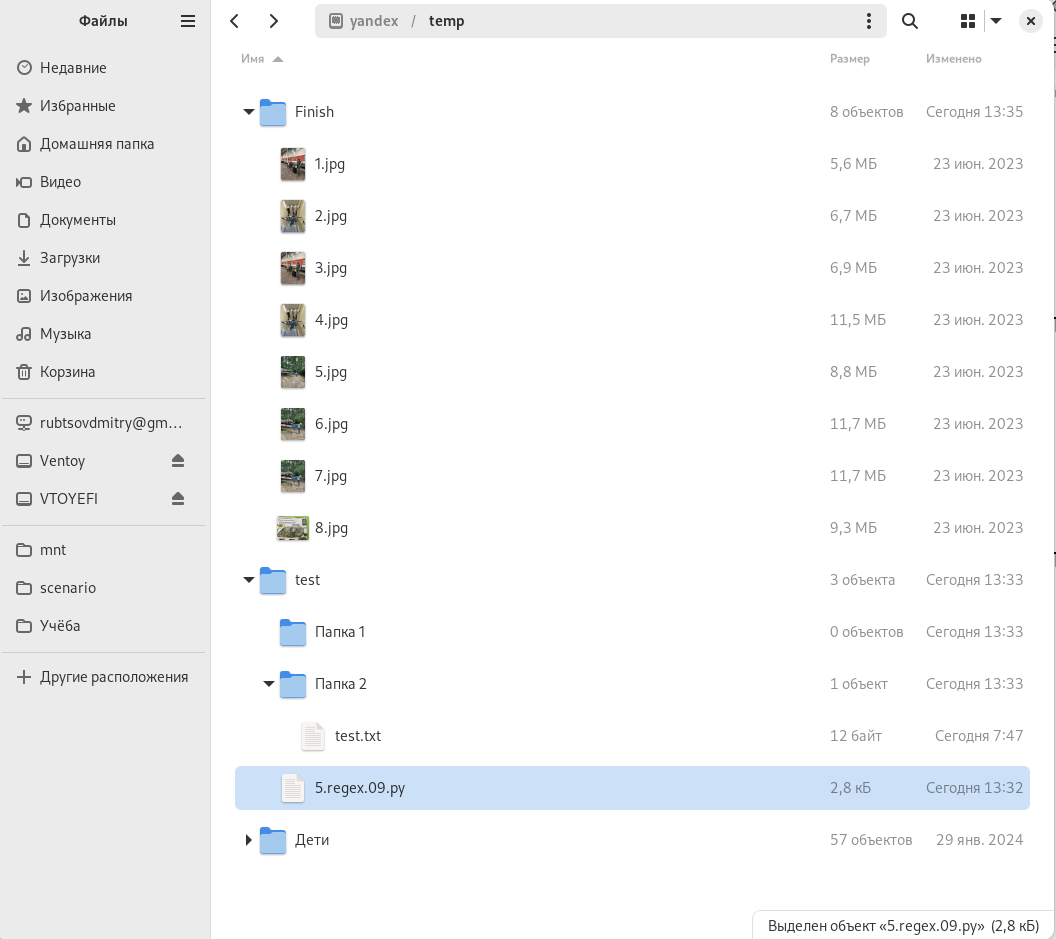Switch to grid view mode

tap(967, 21)
